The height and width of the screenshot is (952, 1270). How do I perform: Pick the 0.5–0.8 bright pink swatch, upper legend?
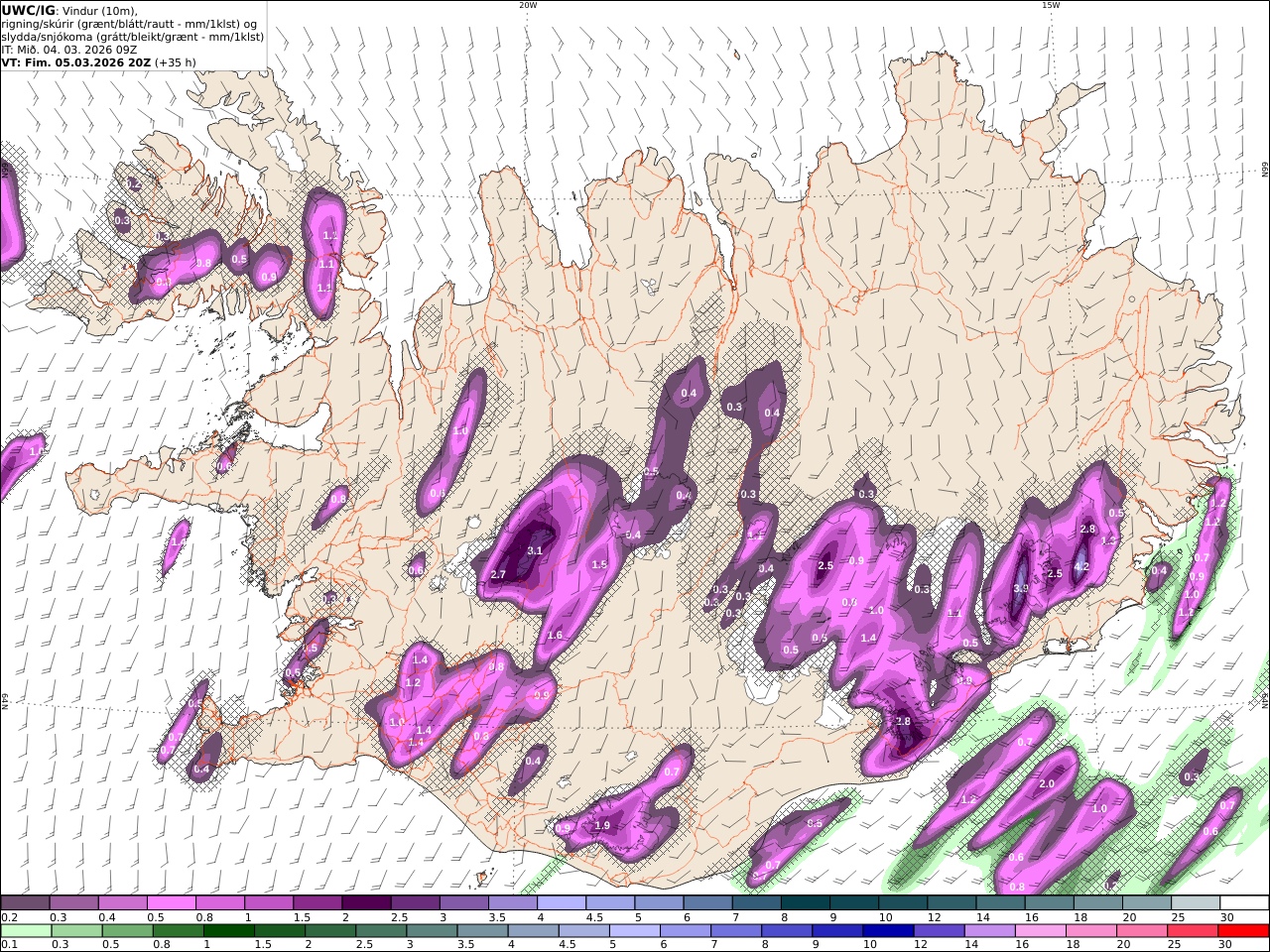tap(171, 903)
